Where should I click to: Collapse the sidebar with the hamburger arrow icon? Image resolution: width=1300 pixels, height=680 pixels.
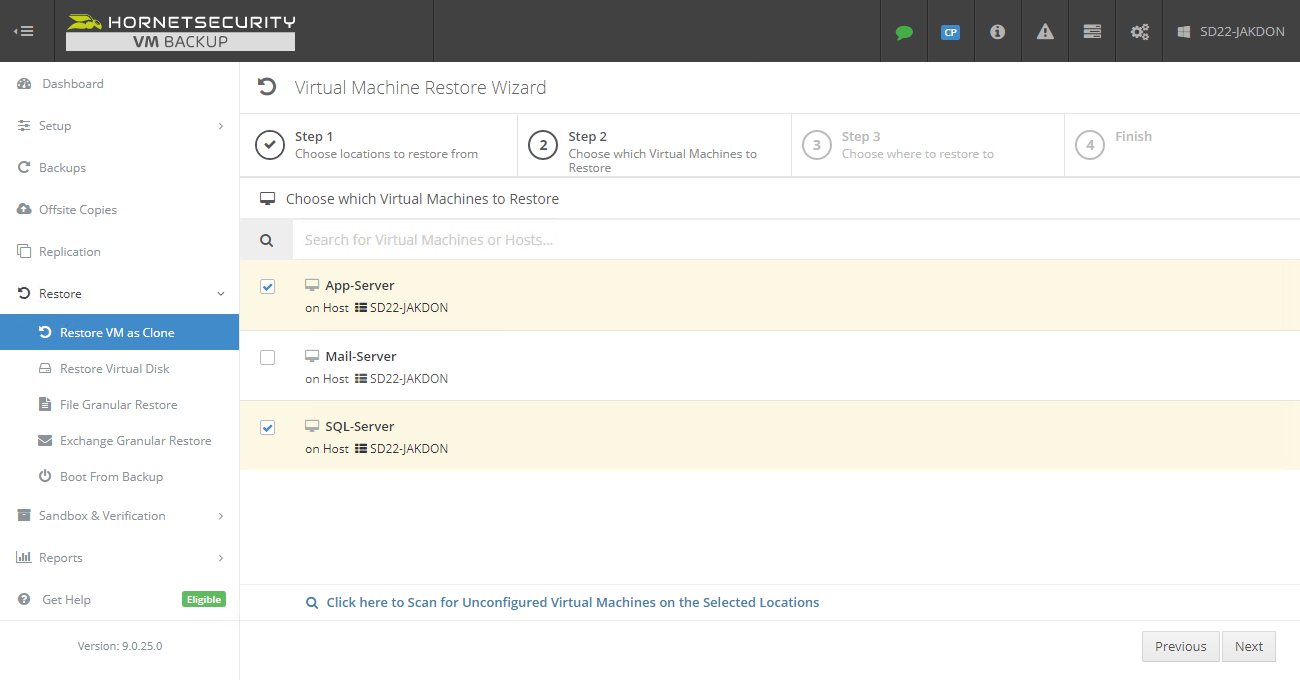(24, 30)
